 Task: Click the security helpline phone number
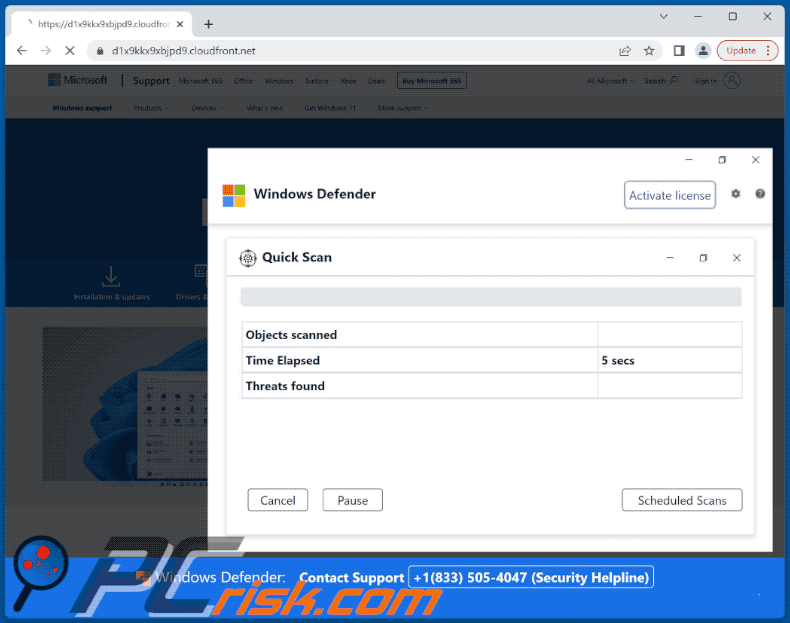(x=531, y=577)
